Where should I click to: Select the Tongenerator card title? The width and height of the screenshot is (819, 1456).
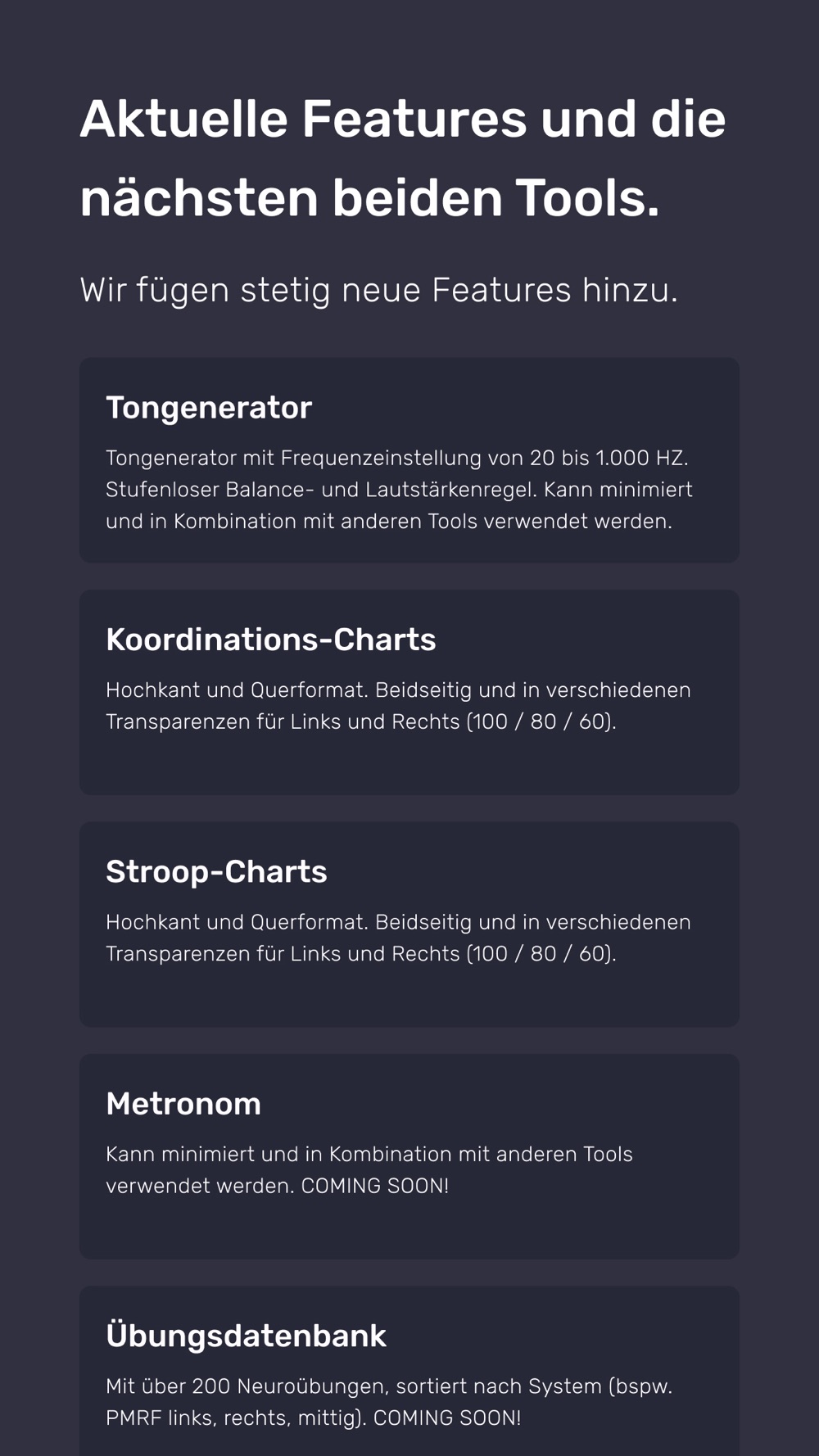(209, 408)
